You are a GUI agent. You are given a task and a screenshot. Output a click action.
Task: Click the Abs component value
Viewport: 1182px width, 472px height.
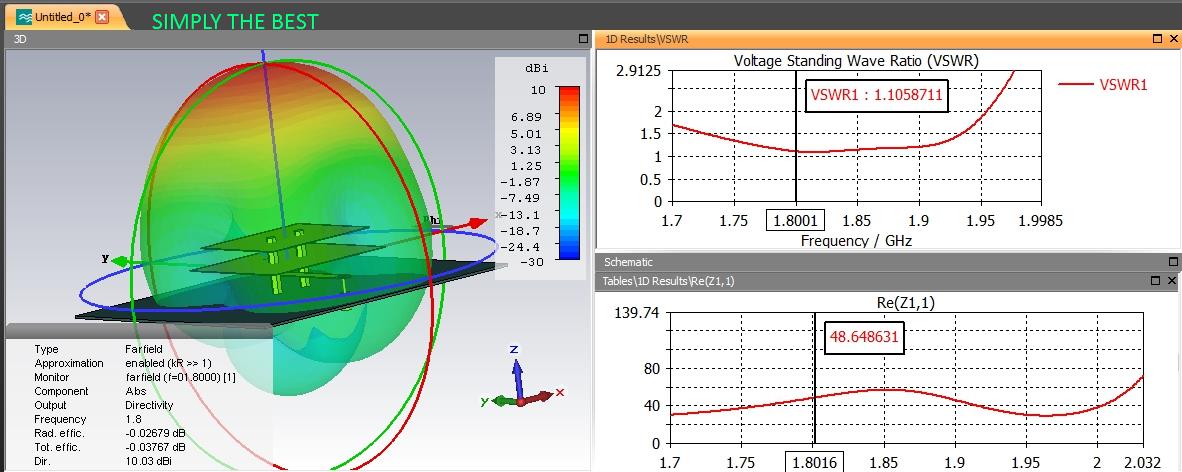(x=136, y=391)
